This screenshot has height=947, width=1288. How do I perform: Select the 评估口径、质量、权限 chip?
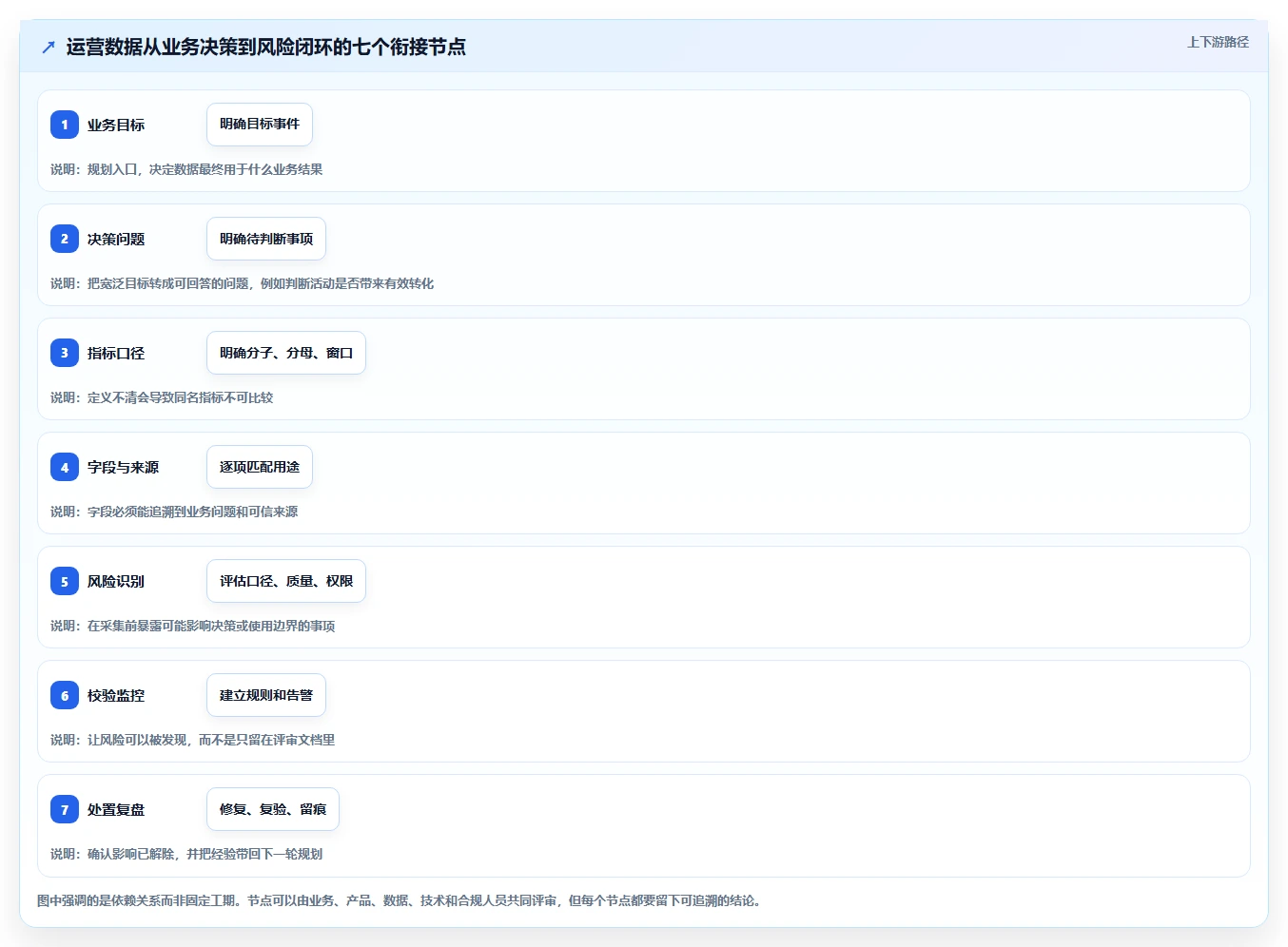286,581
